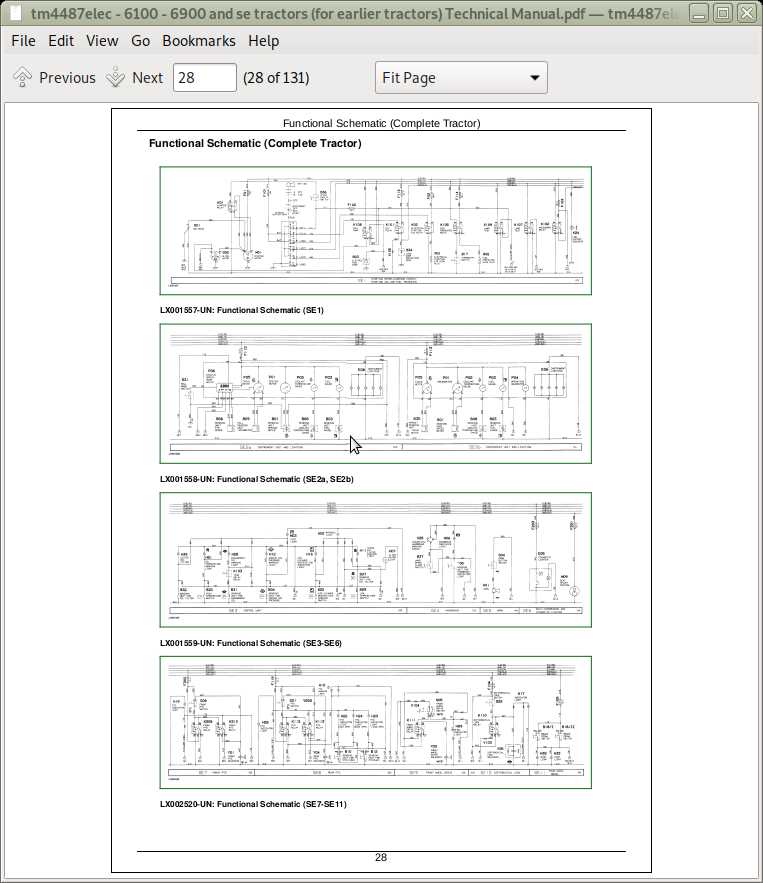Screen dimensions: 763x883
Task: Click the Fit Page dropdown arrow
Action: click(x=534, y=78)
